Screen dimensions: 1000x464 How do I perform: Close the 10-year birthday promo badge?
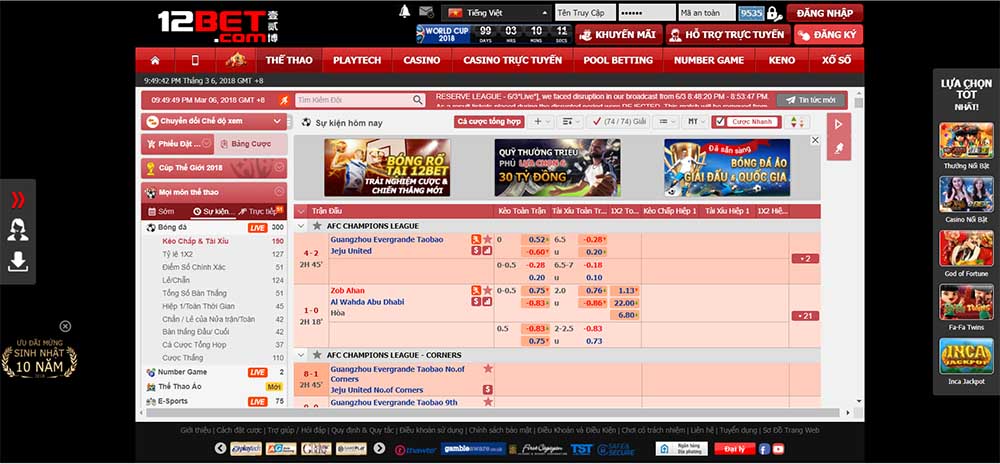pyautogui.click(x=65, y=326)
